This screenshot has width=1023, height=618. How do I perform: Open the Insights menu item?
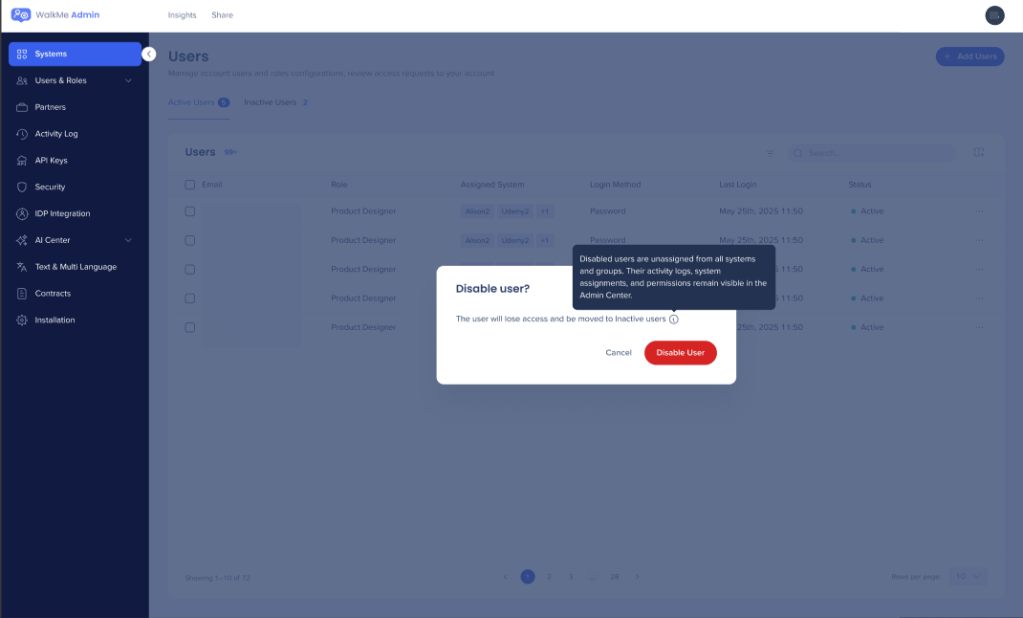[182, 15]
